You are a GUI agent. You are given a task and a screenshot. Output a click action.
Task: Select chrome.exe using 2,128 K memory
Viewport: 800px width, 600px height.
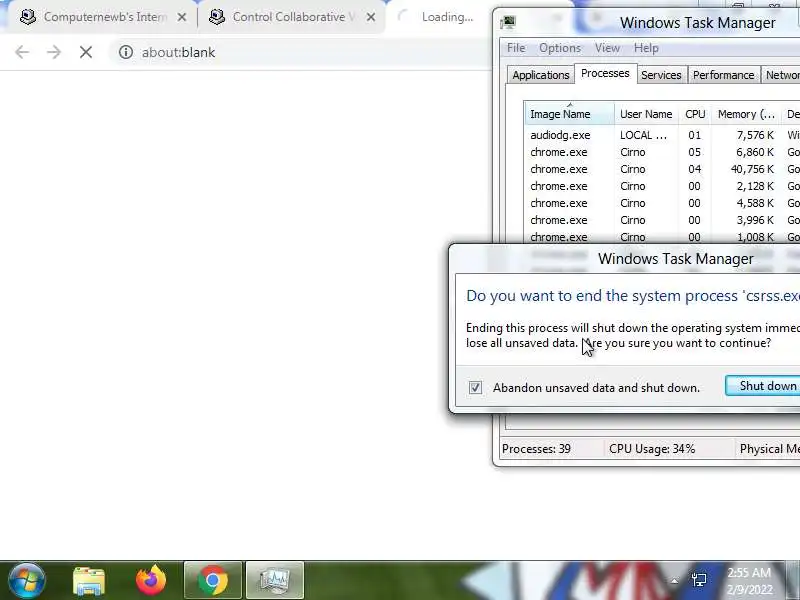click(x=662, y=186)
